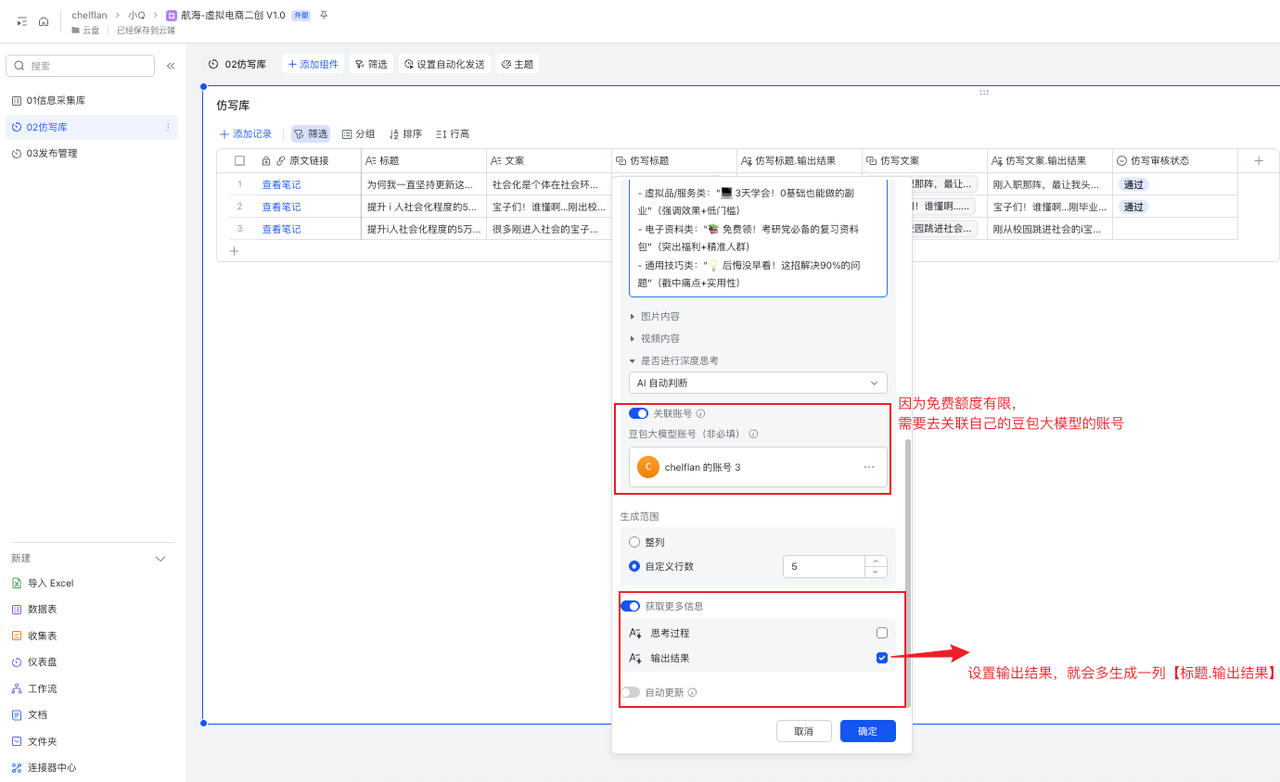Click the 小Q breadcrumb

(x=137, y=15)
